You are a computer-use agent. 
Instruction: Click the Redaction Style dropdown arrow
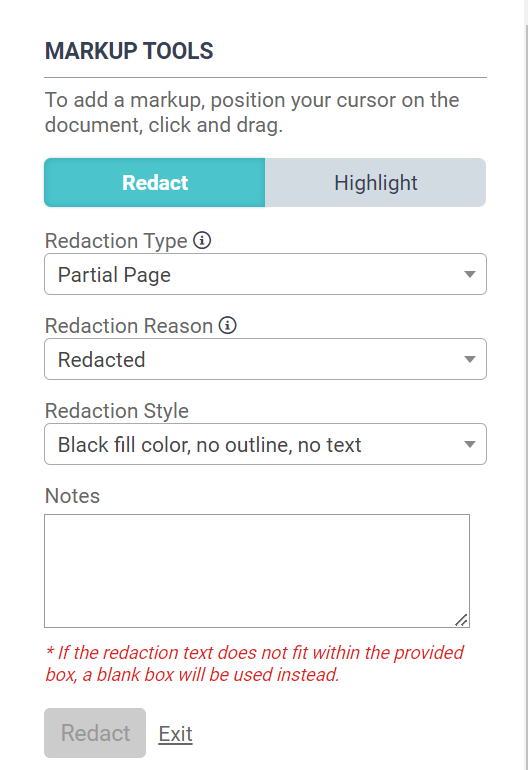coord(470,444)
